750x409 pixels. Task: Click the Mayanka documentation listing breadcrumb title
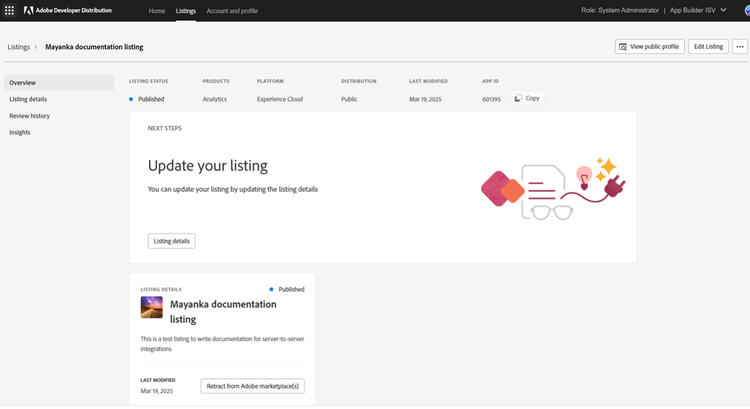coord(94,47)
